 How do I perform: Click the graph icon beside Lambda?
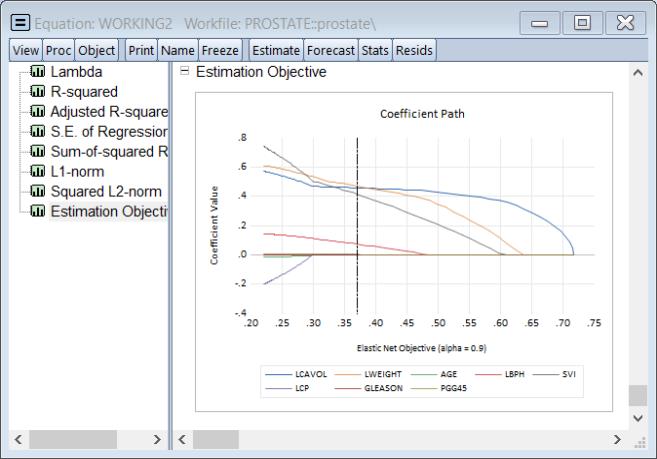[x=38, y=72]
